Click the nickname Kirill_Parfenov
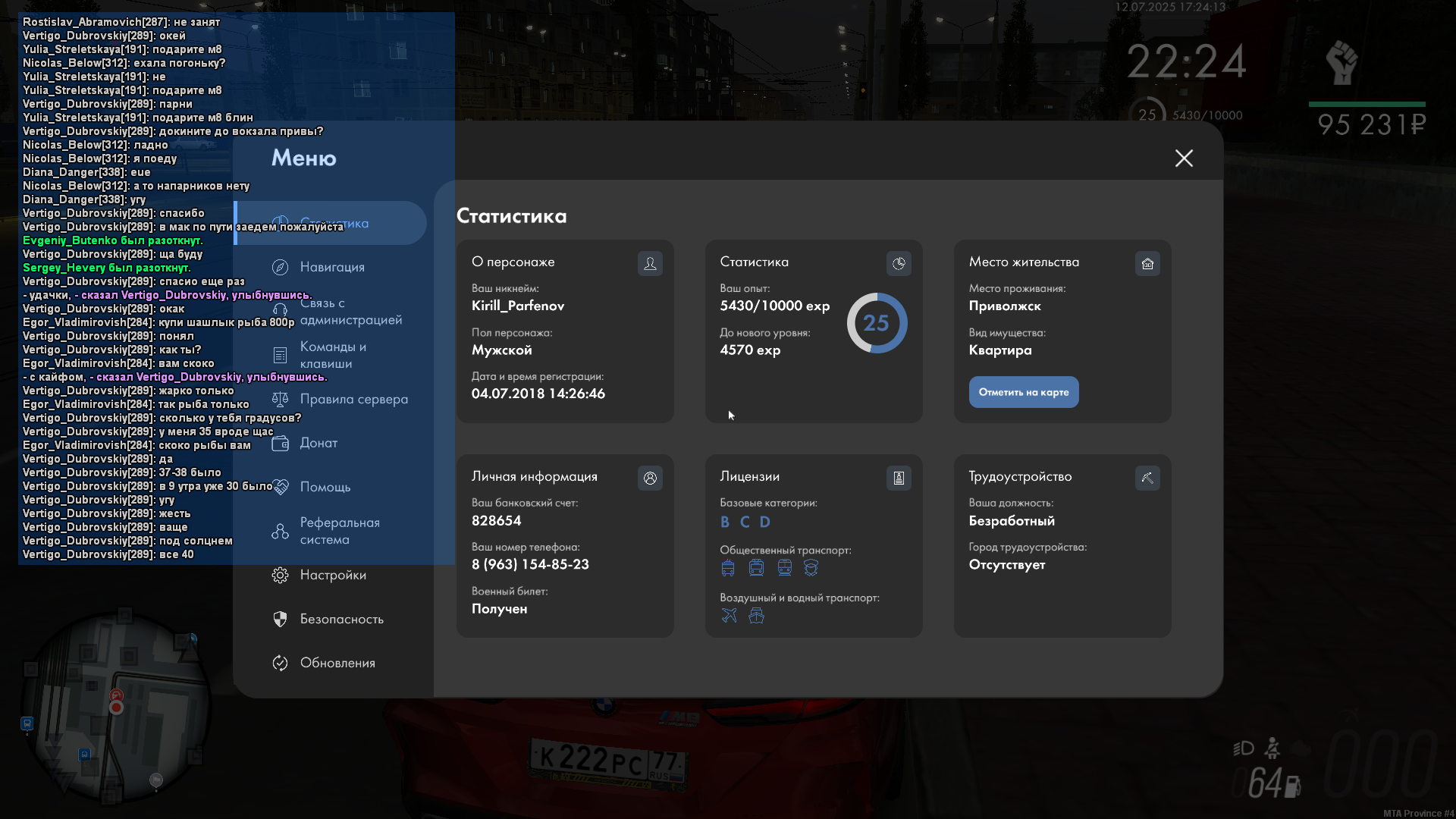The height and width of the screenshot is (819, 1456). 518,306
